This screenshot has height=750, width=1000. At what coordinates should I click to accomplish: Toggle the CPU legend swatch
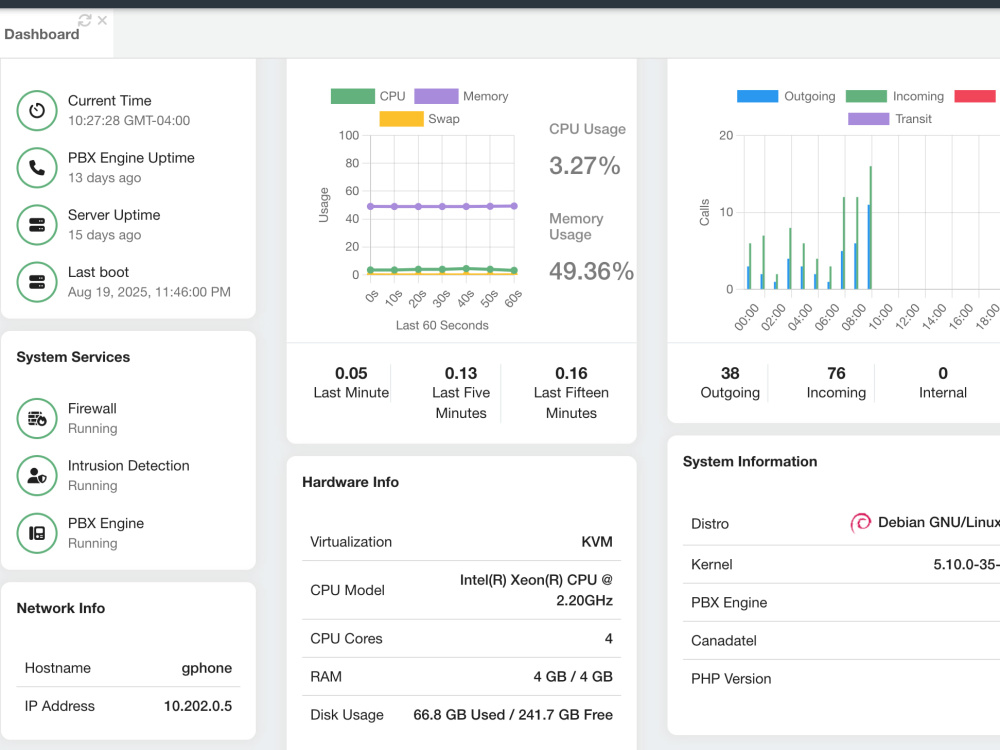pyautogui.click(x=353, y=96)
